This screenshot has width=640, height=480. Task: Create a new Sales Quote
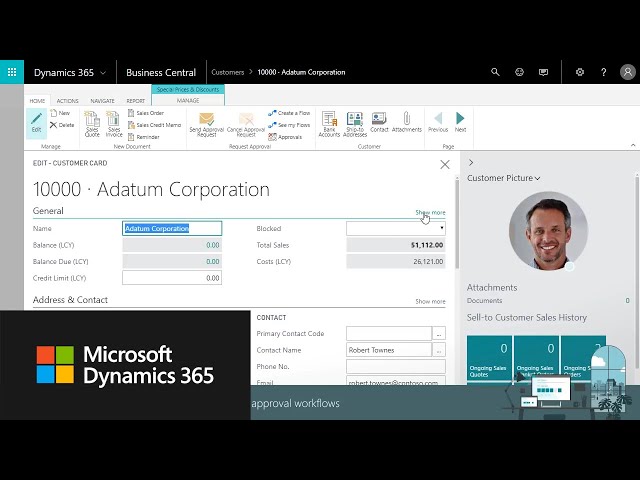[x=92, y=122]
